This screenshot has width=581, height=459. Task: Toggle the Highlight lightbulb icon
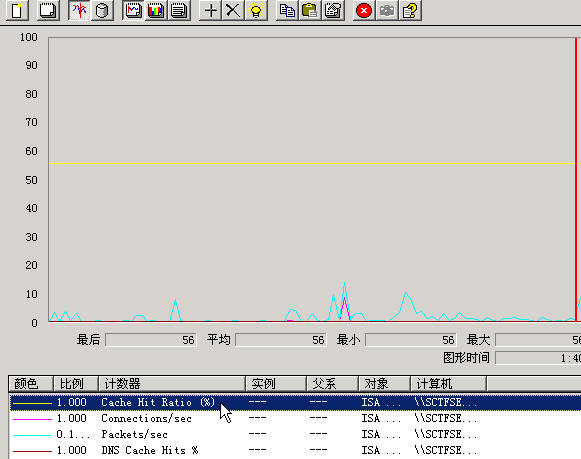pos(256,10)
